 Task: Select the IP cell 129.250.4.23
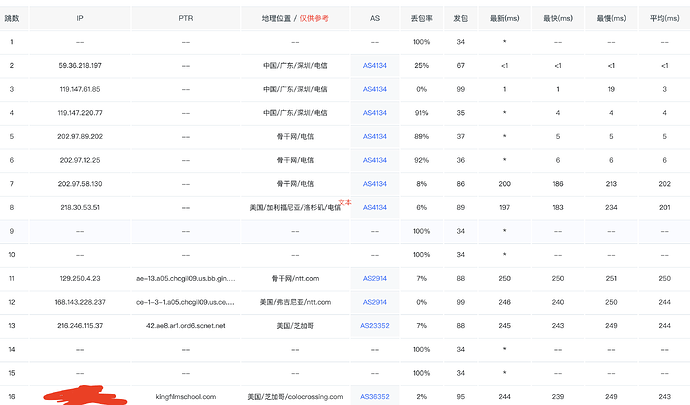point(80,278)
